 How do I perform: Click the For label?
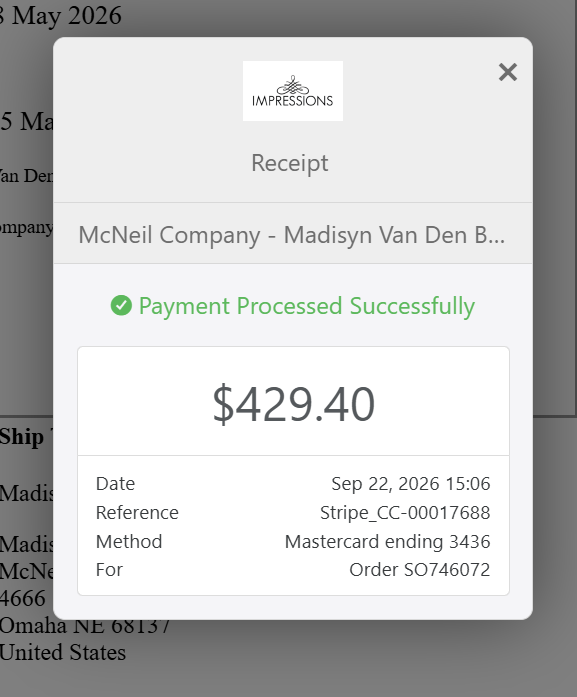[x=109, y=569]
